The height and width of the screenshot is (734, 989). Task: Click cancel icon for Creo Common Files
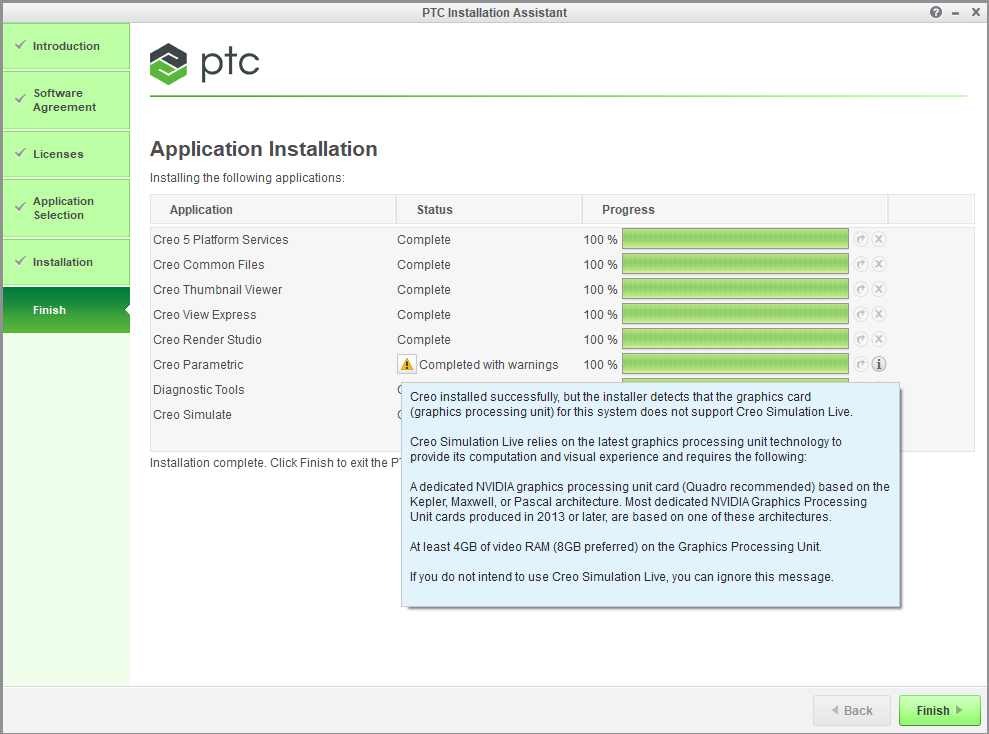coord(879,264)
